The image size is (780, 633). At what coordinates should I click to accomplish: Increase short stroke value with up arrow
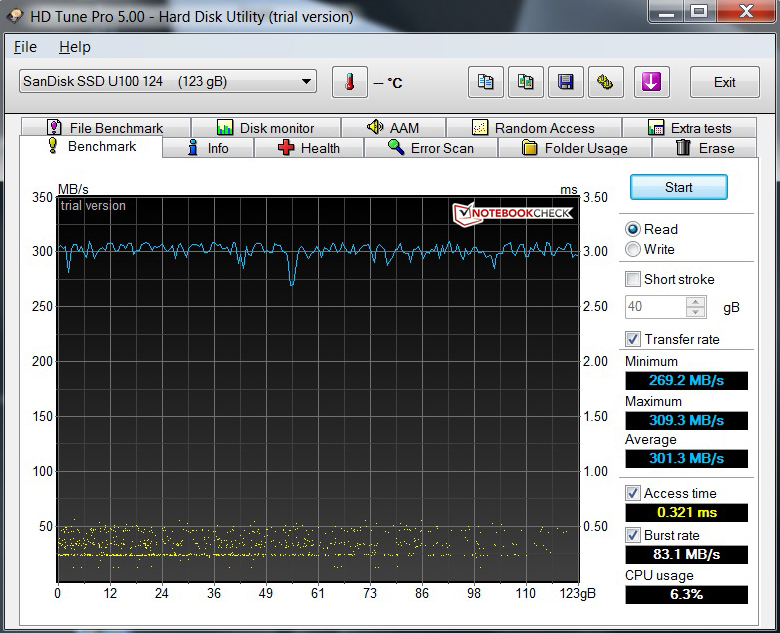[x=696, y=302]
